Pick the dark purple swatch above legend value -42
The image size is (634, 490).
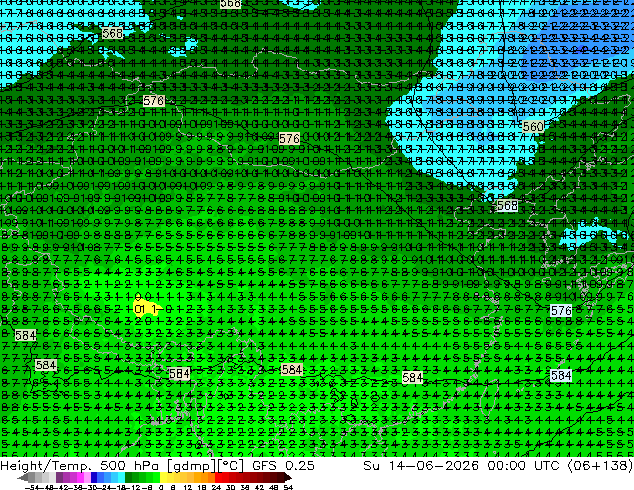point(59,477)
